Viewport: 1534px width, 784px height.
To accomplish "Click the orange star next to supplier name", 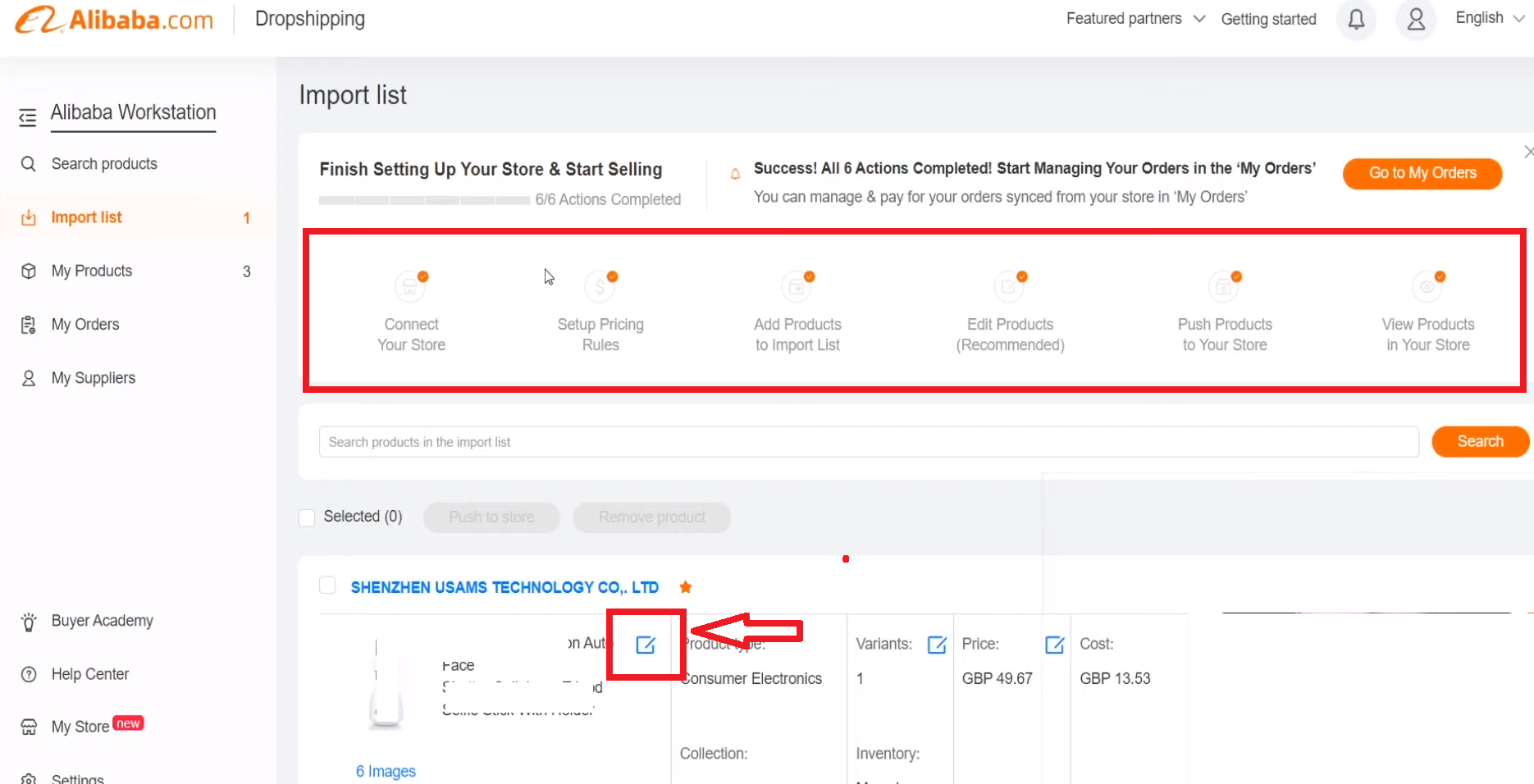I will pos(686,587).
